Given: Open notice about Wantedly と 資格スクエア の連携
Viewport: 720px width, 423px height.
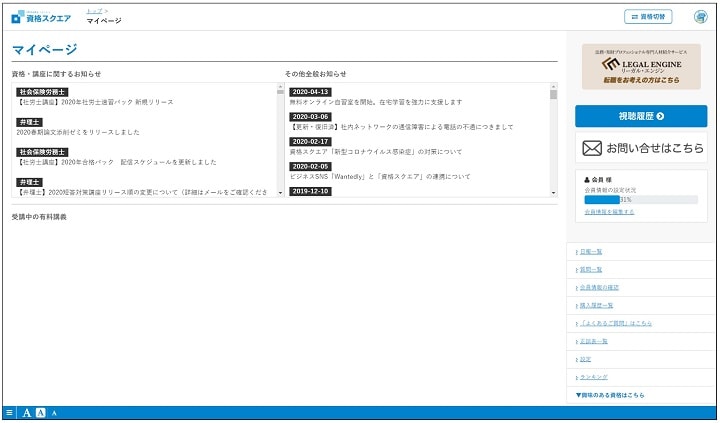Looking at the screenshot, I should click(x=380, y=176).
